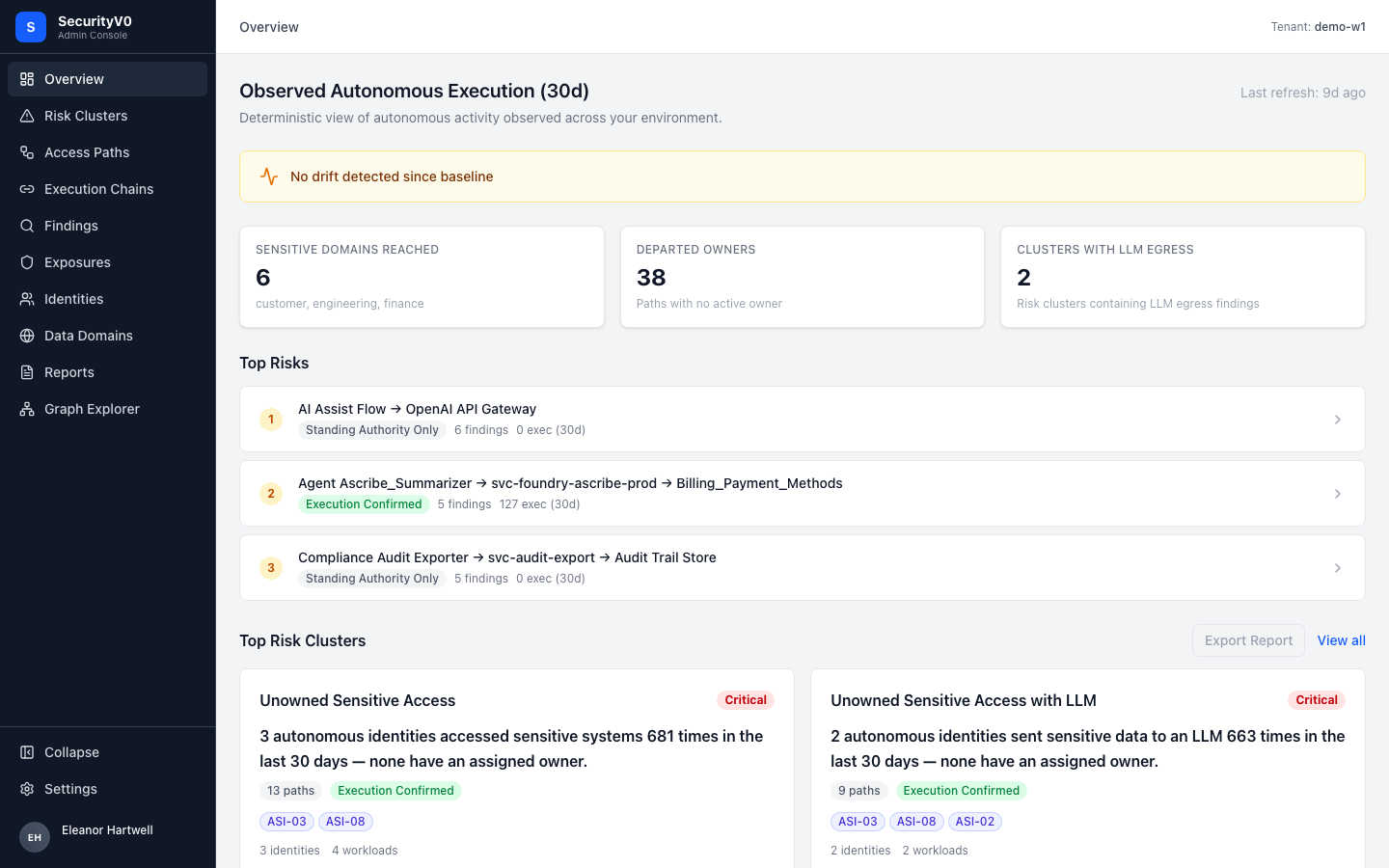Image resolution: width=1389 pixels, height=868 pixels.
Task: Click the SecurityV0 logo badge
Action: pos(31,27)
